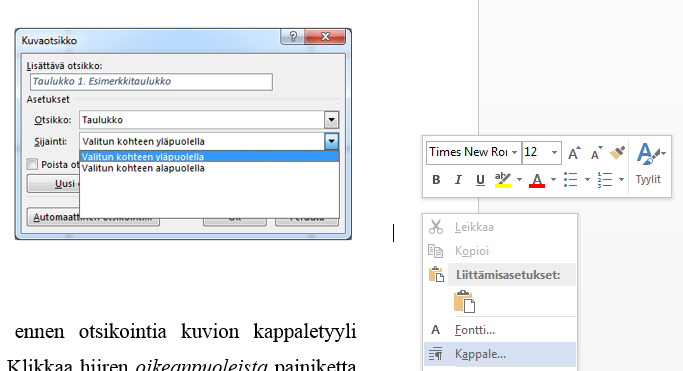This screenshot has height=371, width=683.
Task: Click the Uusi otsikko button
Action: [53, 184]
